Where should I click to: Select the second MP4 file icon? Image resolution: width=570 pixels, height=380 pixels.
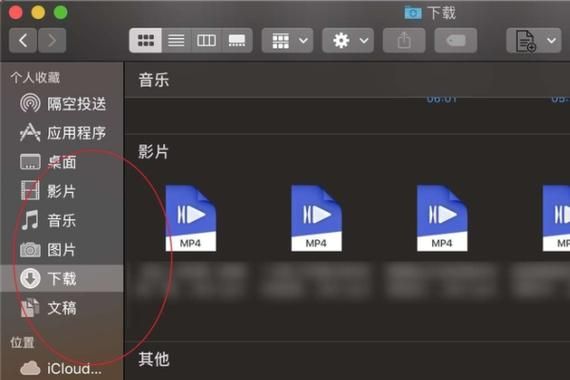pos(316,218)
